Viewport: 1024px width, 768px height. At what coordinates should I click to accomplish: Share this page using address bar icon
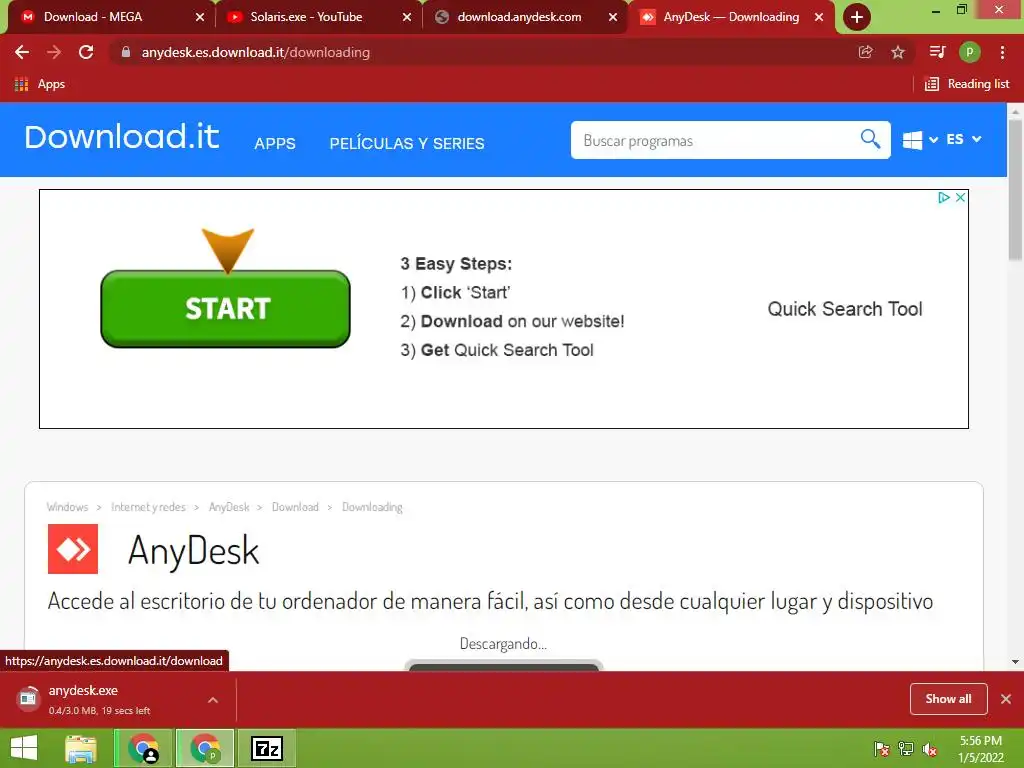[x=865, y=52]
